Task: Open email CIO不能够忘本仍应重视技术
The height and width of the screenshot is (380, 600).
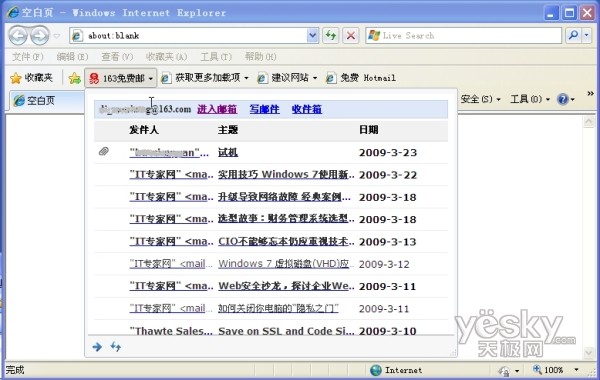Action: (x=286, y=241)
